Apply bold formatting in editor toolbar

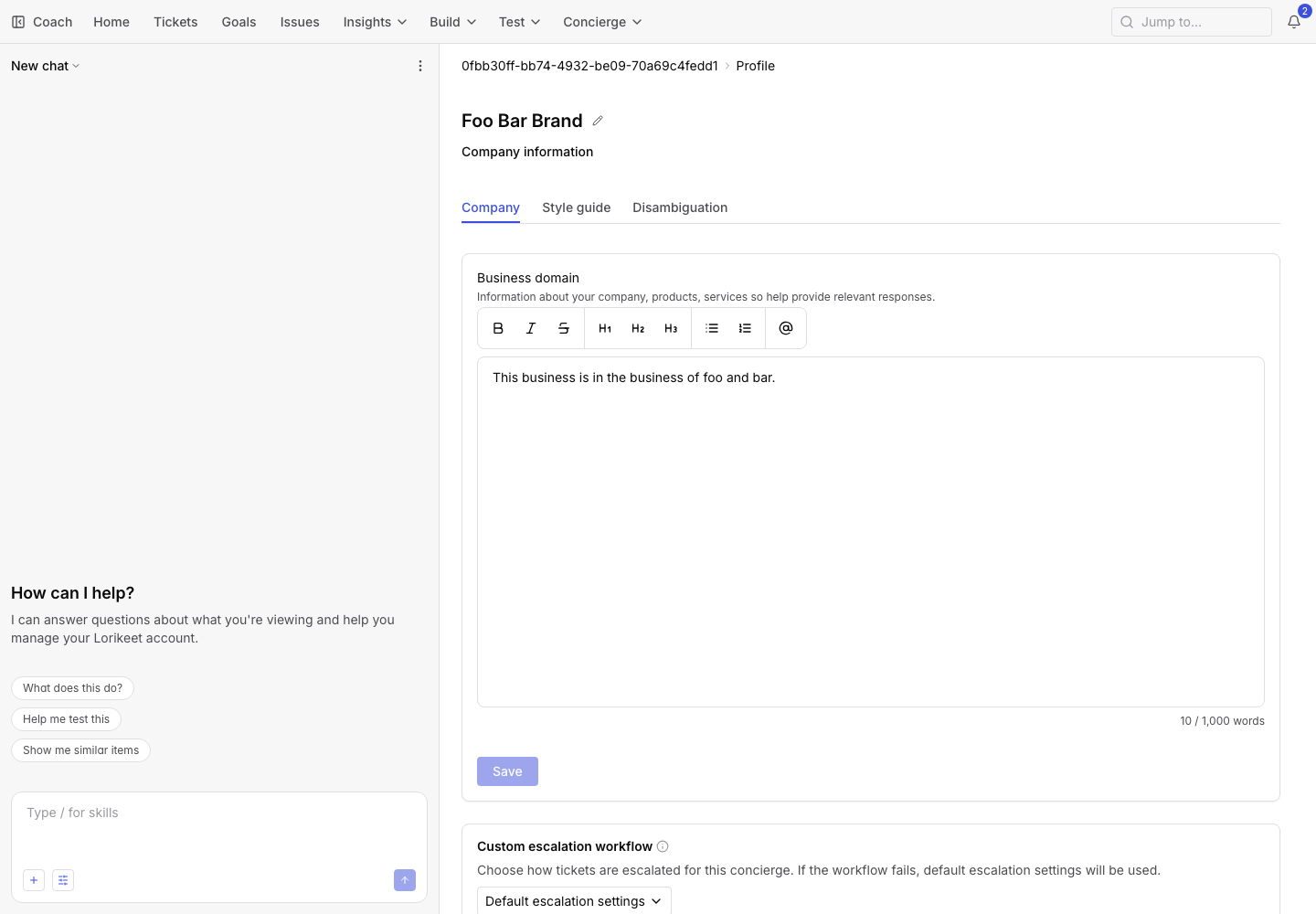pyautogui.click(x=498, y=328)
